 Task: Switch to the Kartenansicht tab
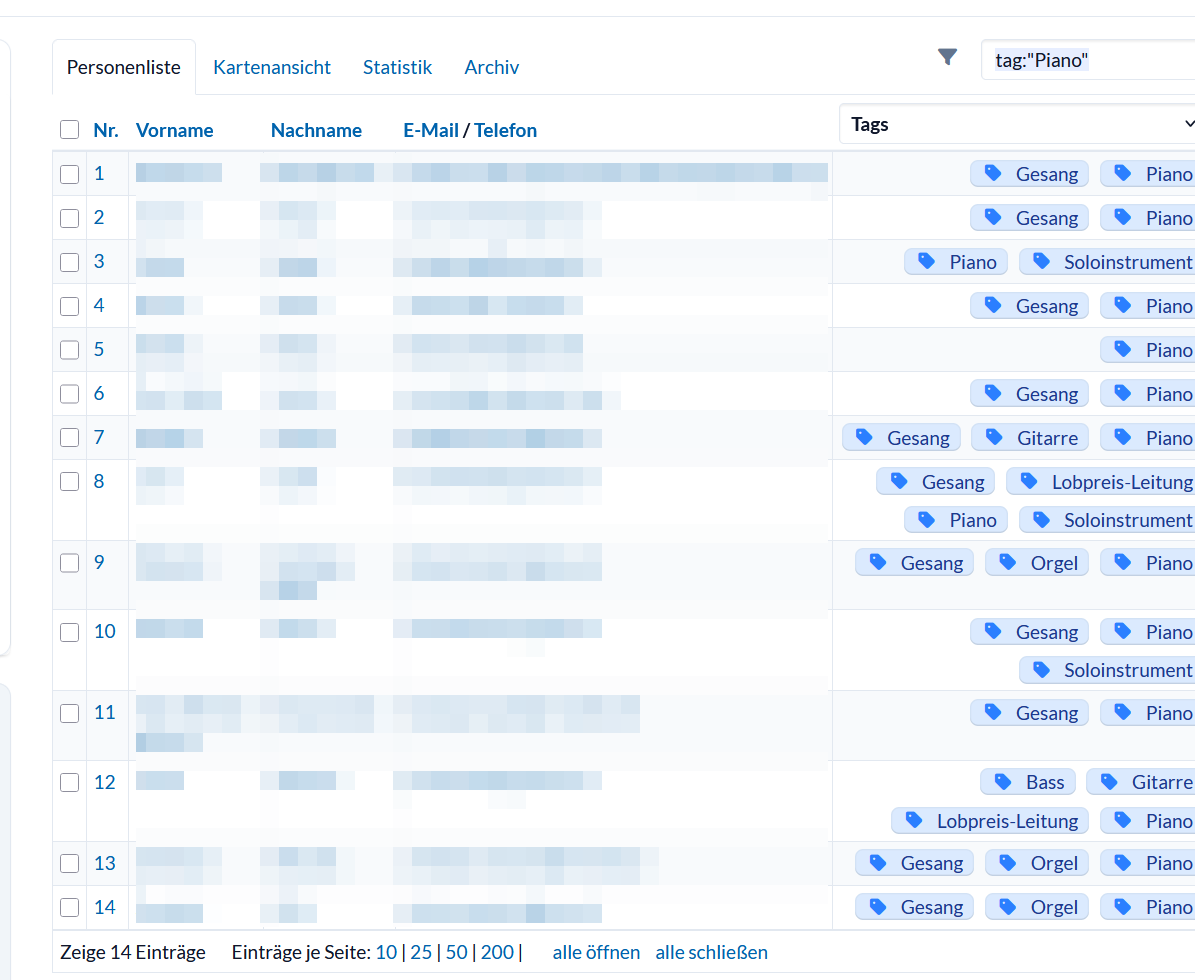coord(272,67)
